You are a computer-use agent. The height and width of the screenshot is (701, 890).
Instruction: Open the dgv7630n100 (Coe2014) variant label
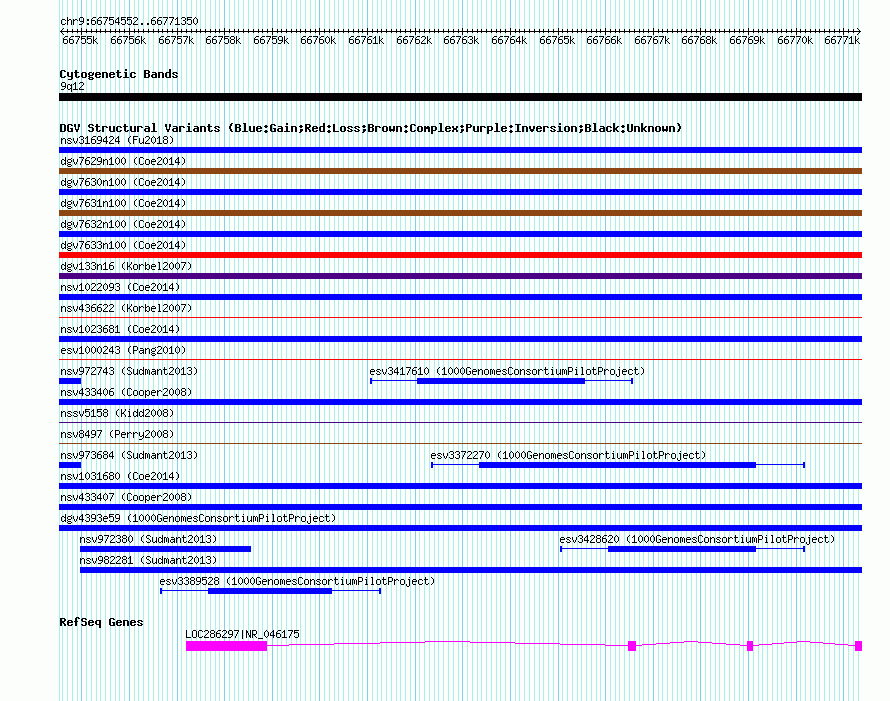pos(123,182)
